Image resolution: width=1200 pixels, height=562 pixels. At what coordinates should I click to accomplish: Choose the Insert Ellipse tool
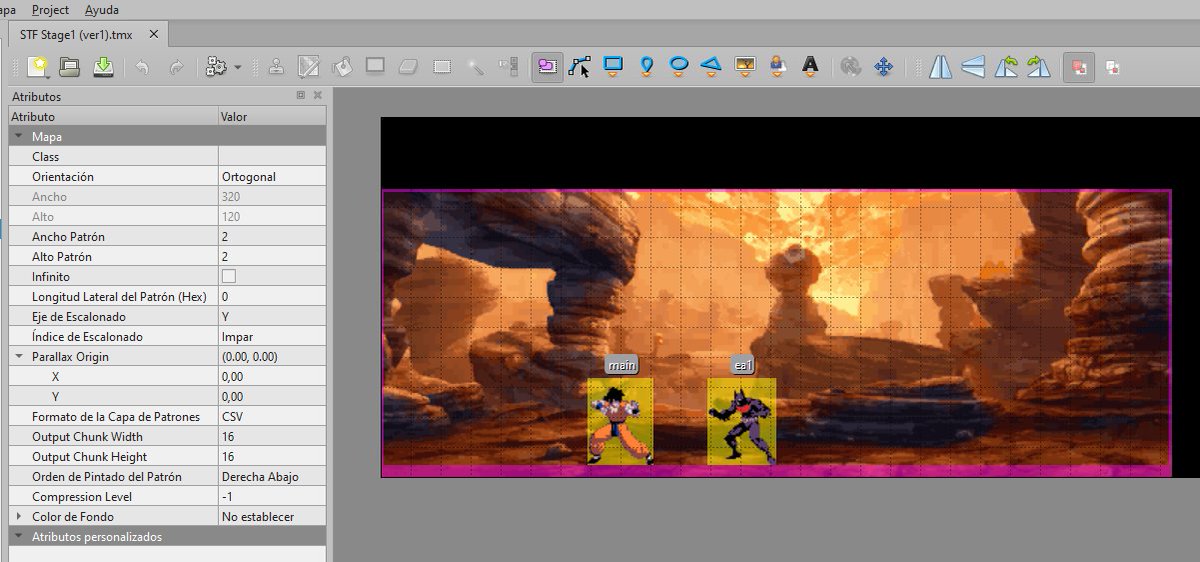click(679, 67)
